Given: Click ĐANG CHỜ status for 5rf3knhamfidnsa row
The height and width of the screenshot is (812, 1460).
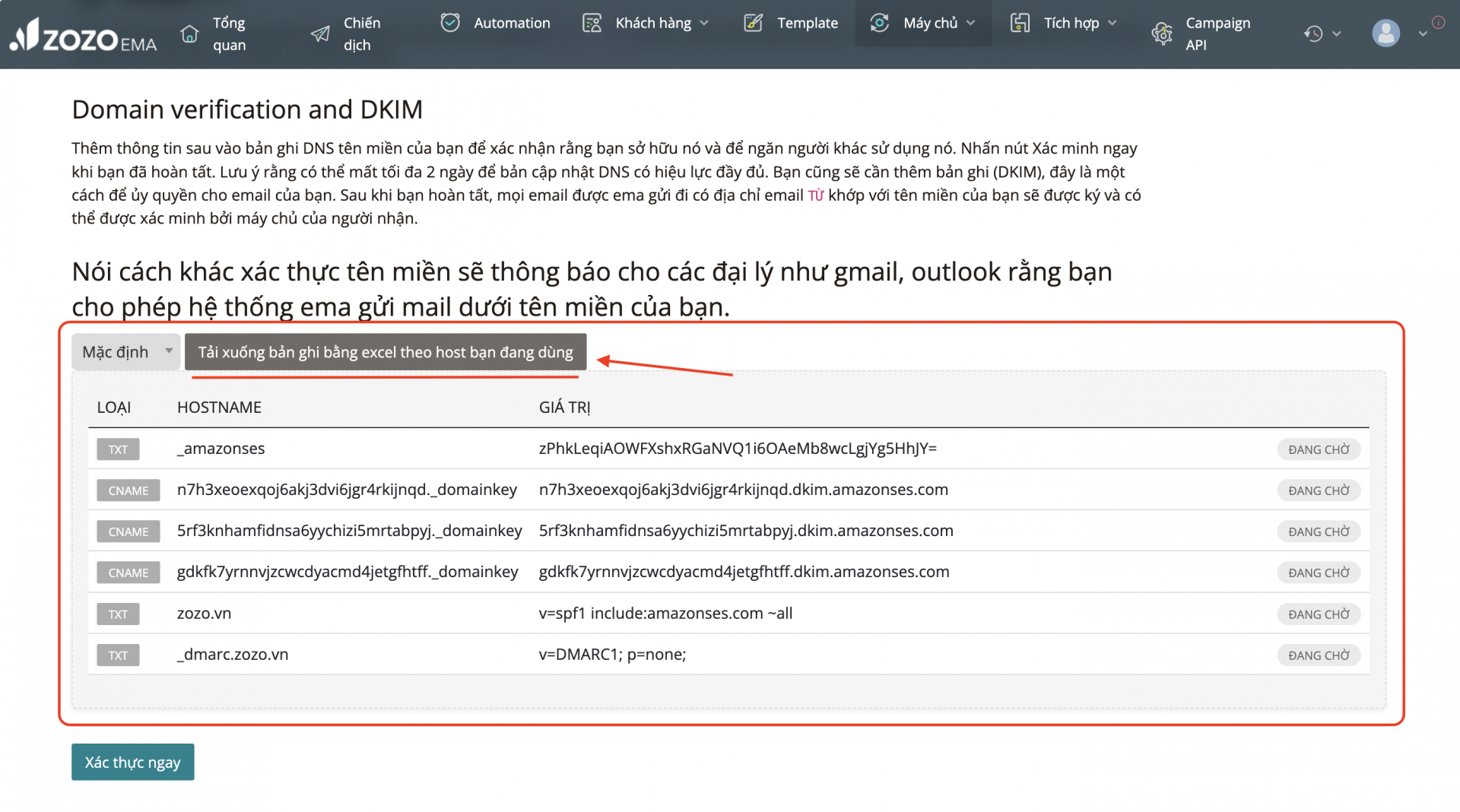Looking at the screenshot, I should (x=1319, y=531).
